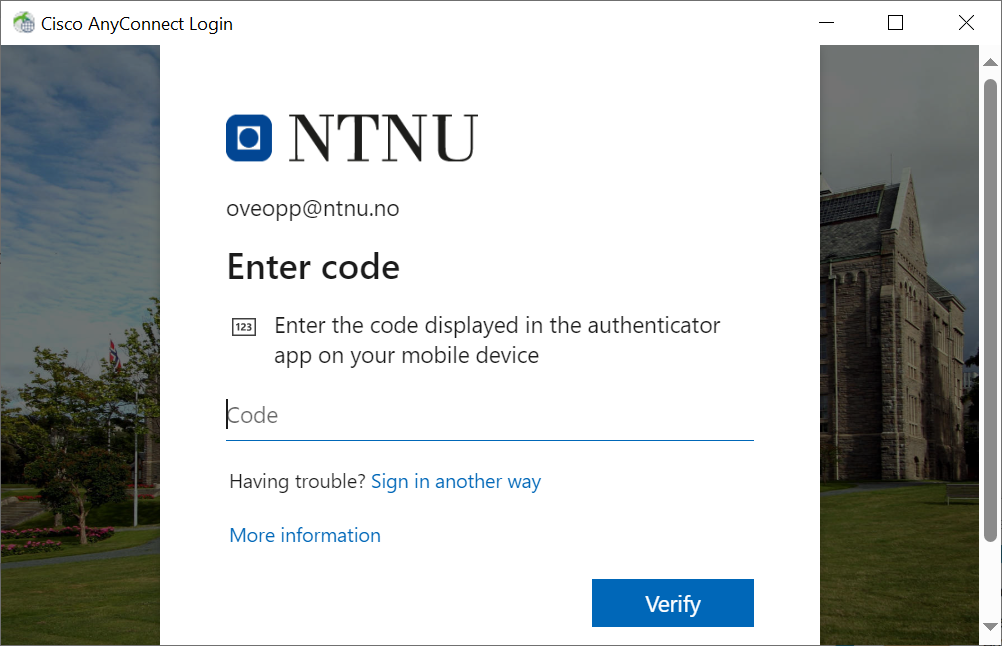Click the Cisco AnyConnect Login title text
Screen dimensions: 1002x646
137,24
